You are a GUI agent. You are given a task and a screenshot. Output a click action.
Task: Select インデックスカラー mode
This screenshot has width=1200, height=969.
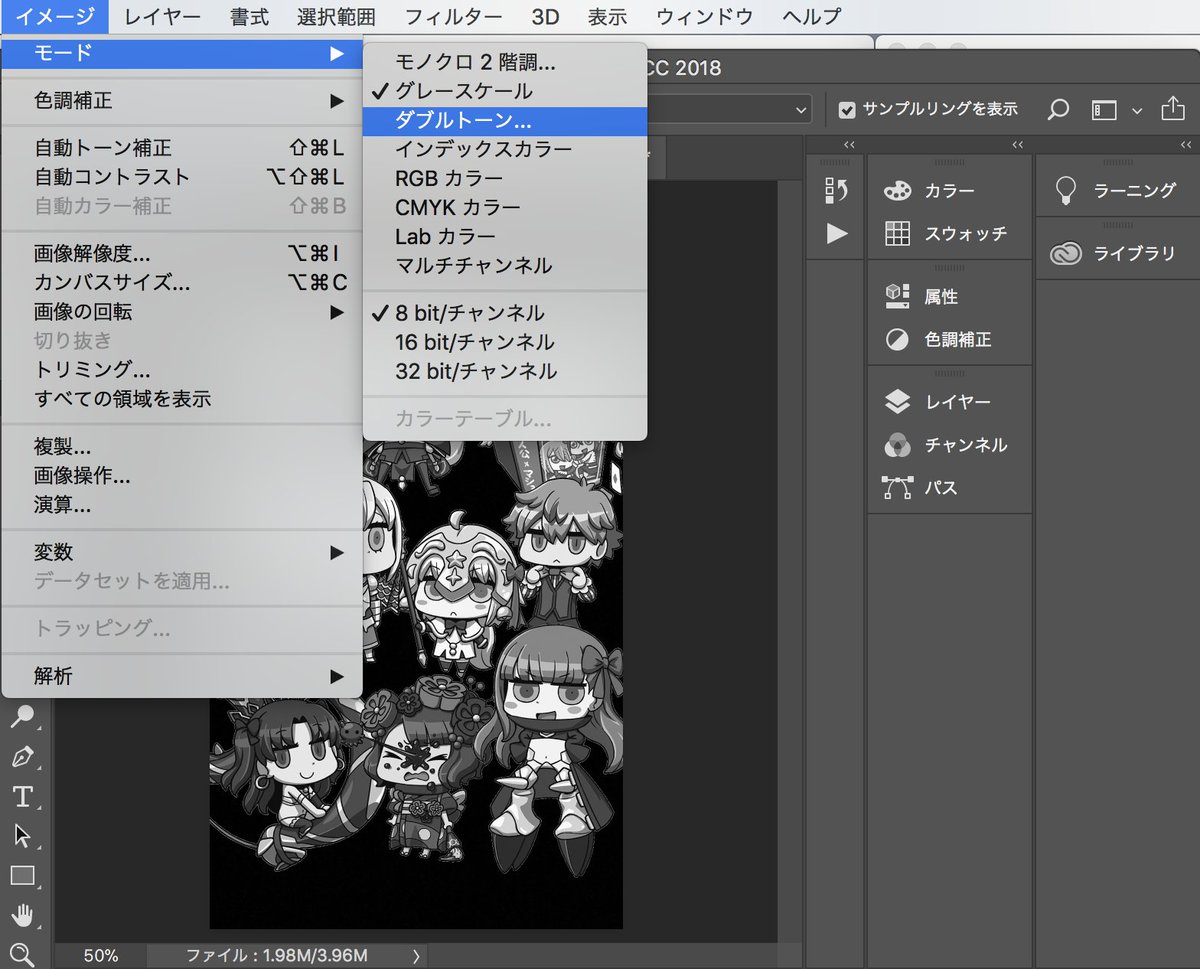tap(505, 149)
